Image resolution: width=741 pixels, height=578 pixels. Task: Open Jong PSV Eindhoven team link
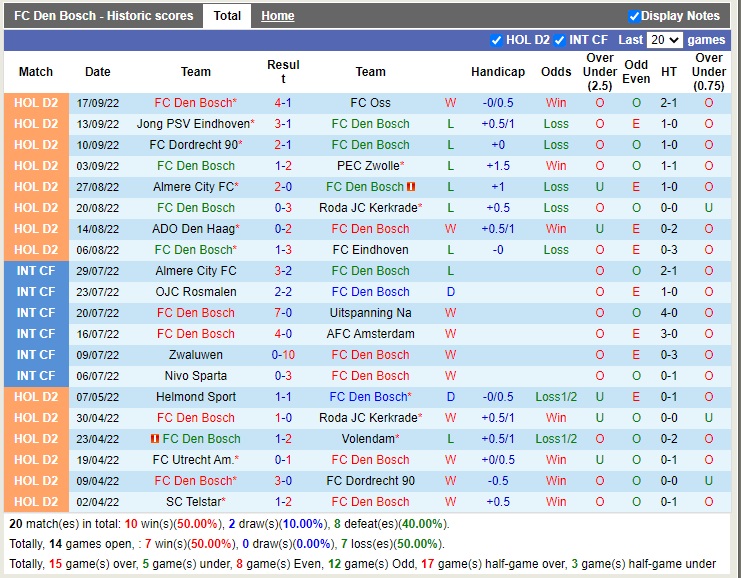(x=195, y=124)
